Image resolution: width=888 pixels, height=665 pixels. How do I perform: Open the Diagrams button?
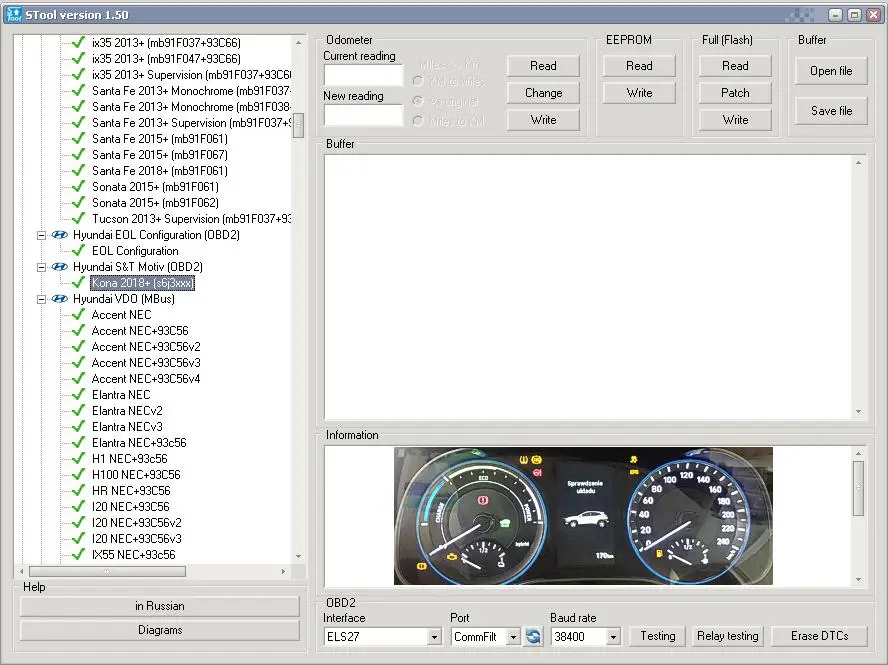(x=160, y=630)
